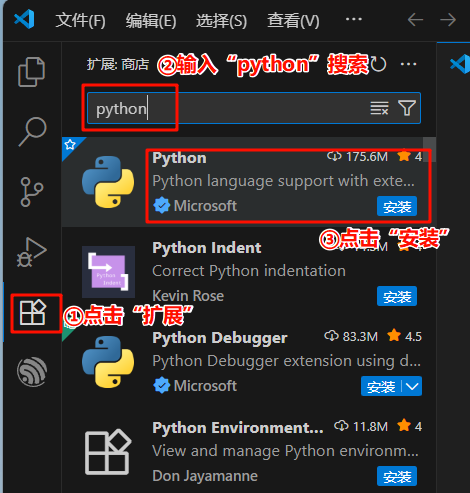
Task: Go back with the left arrow
Action: click(x=415, y=20)
